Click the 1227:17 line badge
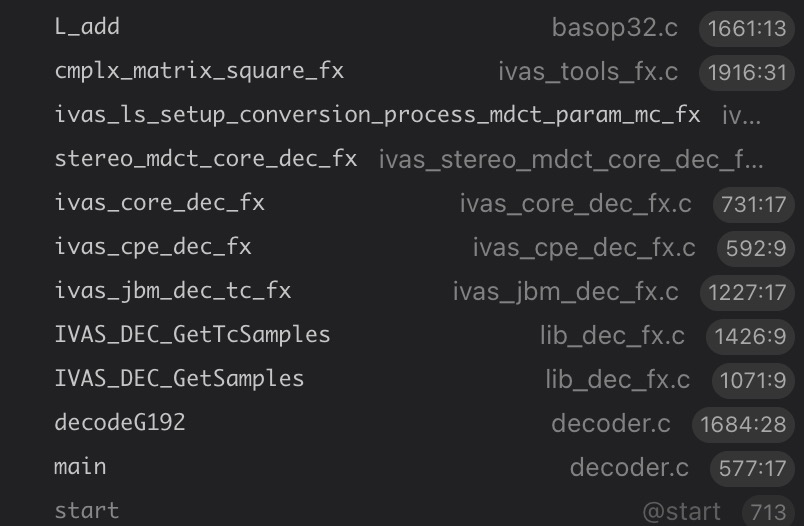 click(x=746, y=292)
